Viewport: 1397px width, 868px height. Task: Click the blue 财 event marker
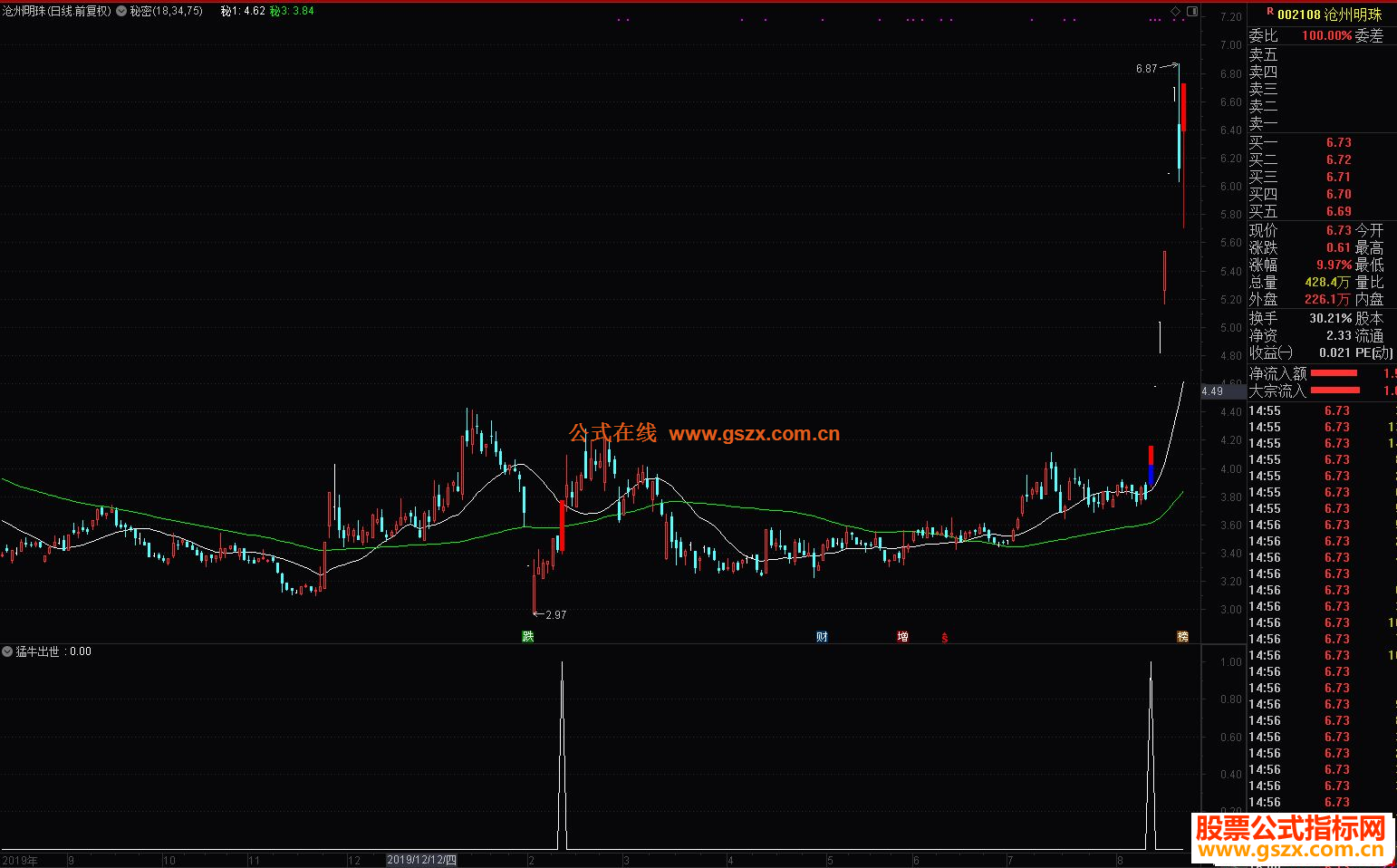tap(822, 637)
